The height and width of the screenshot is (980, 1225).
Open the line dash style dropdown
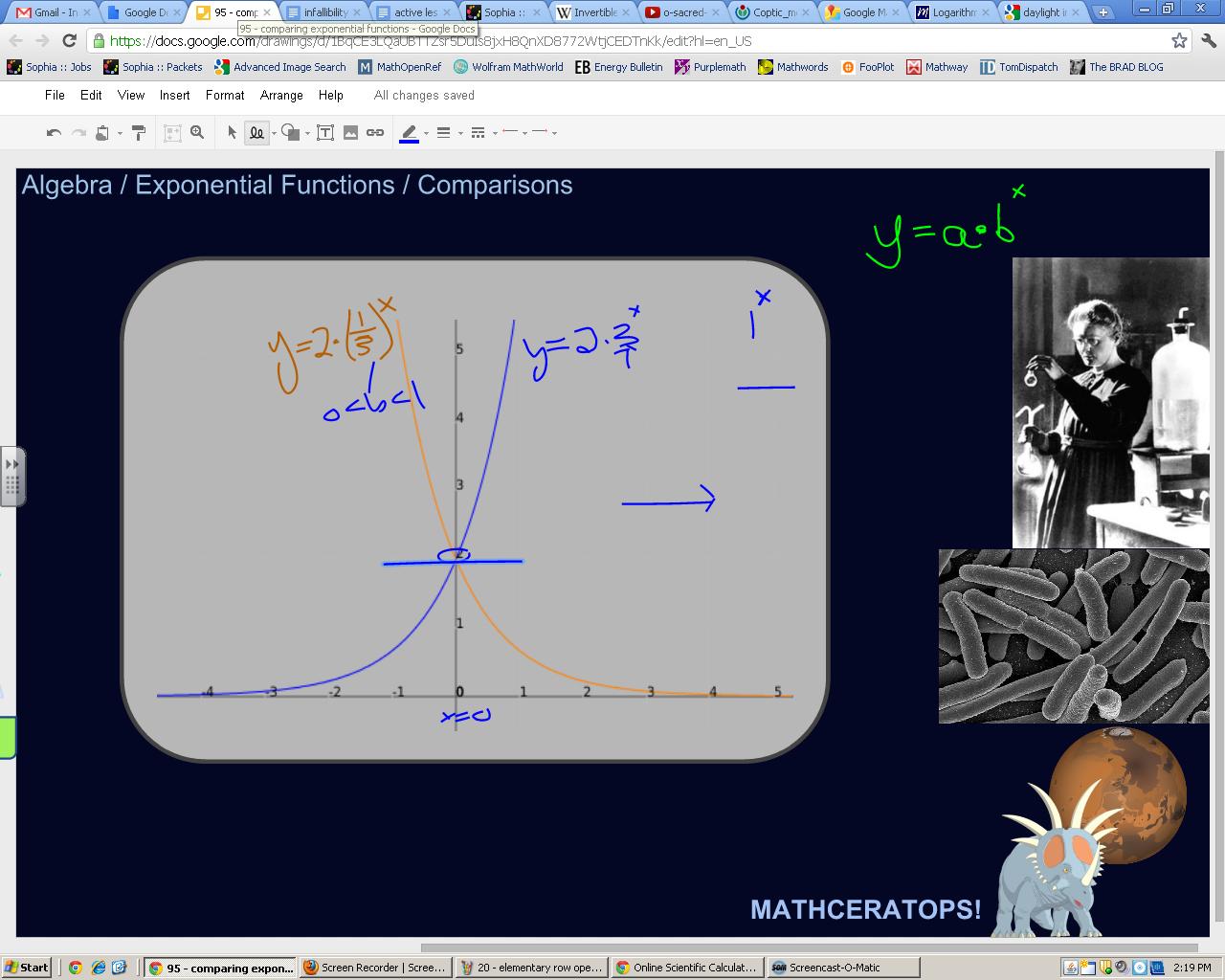(x=482, y=133)
